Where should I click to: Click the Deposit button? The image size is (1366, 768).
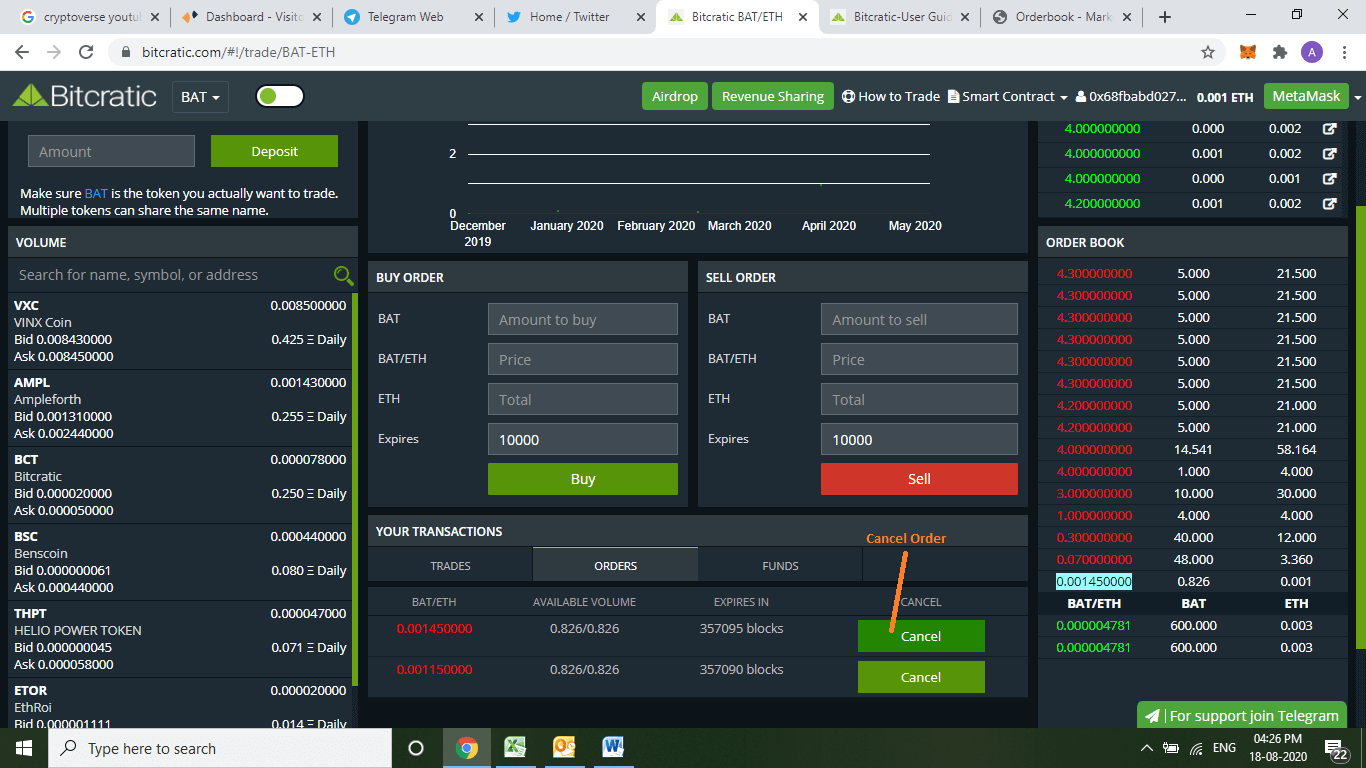tap(274, 151)
